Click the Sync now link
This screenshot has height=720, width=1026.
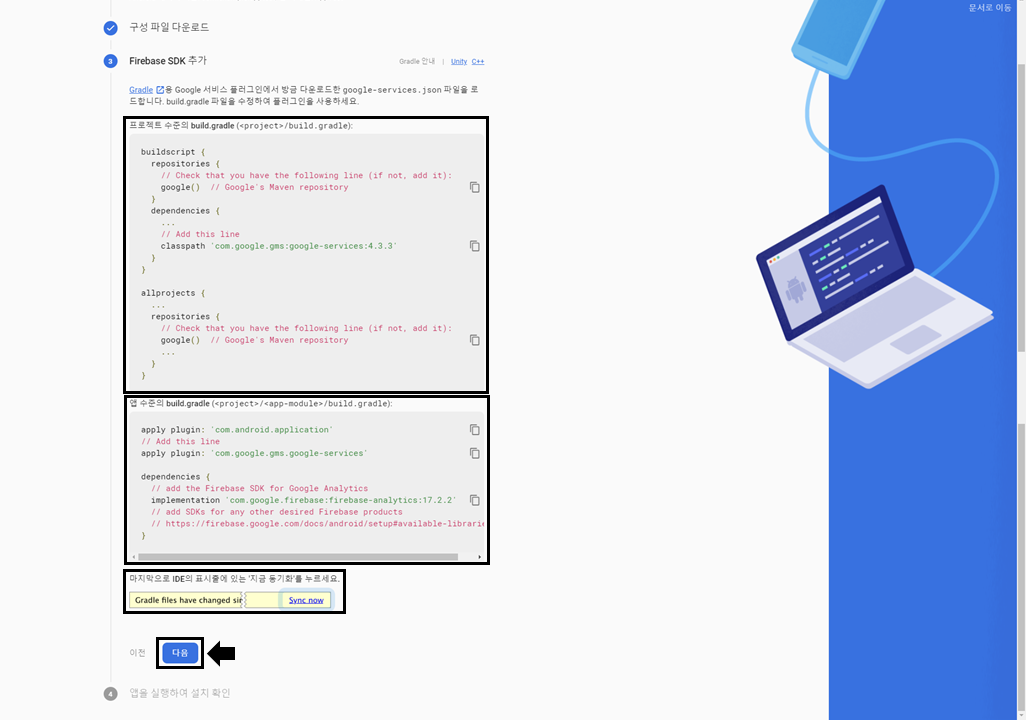point(306,600)
